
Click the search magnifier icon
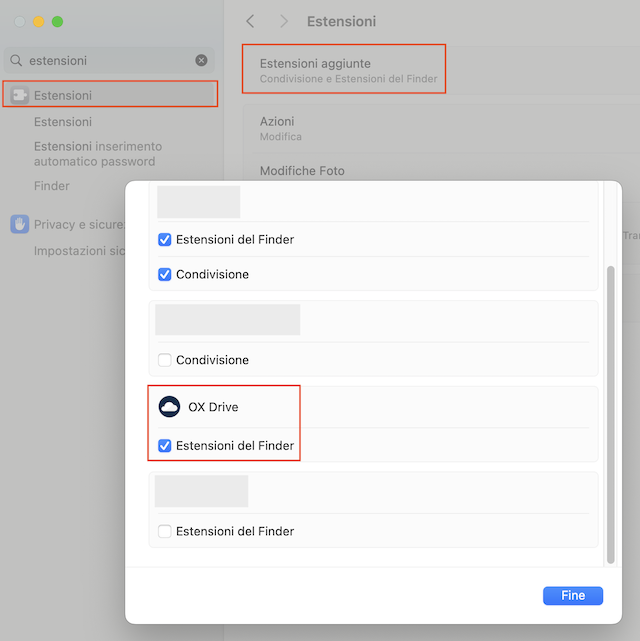pyautogui.click(x=16, y=61)
